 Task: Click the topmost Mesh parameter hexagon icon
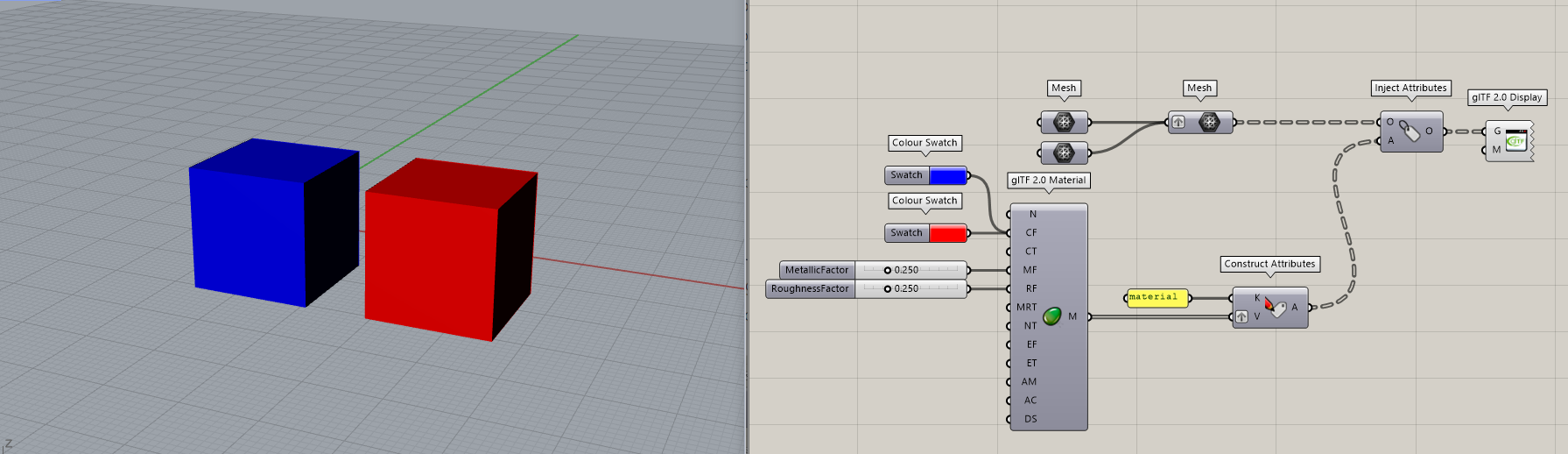tap(1064, 123)
